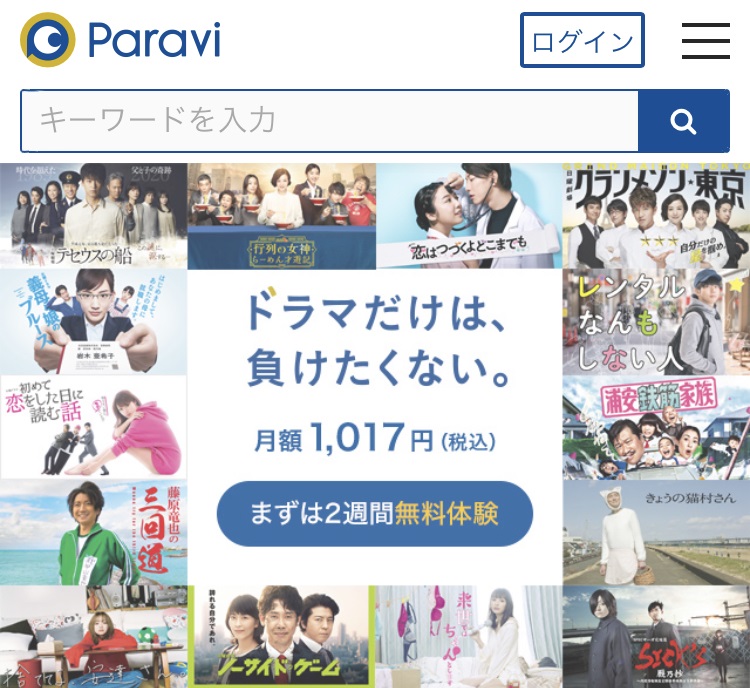
Task: Open the レンタルなんもしない人 thumbnail
Action: [656, 322]
